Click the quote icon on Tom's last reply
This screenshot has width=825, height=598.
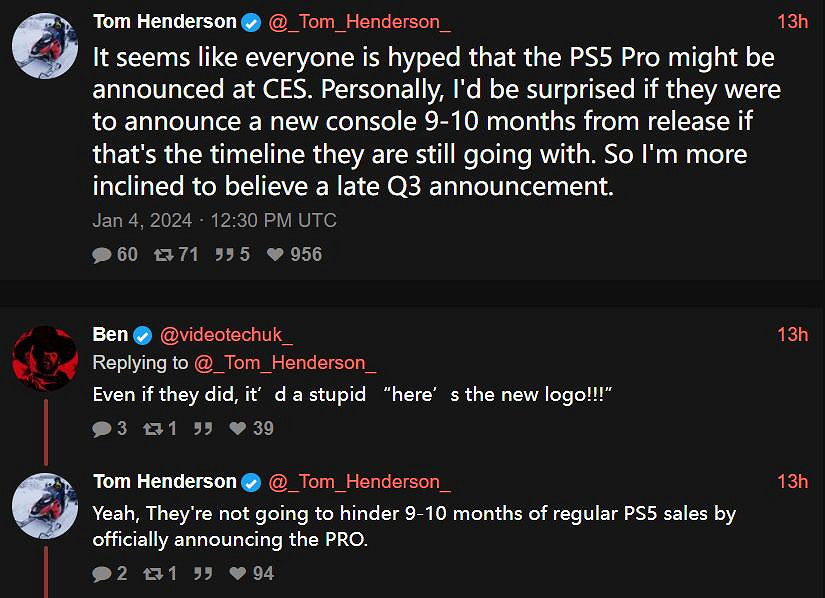pos(202,574)
